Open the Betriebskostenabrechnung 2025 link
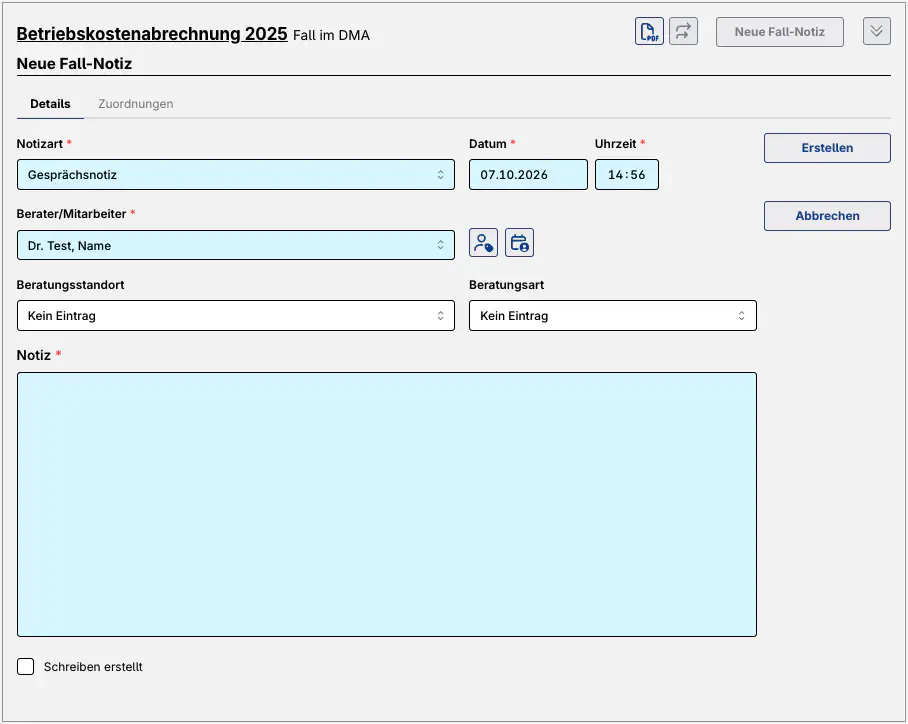 point(152,34)
